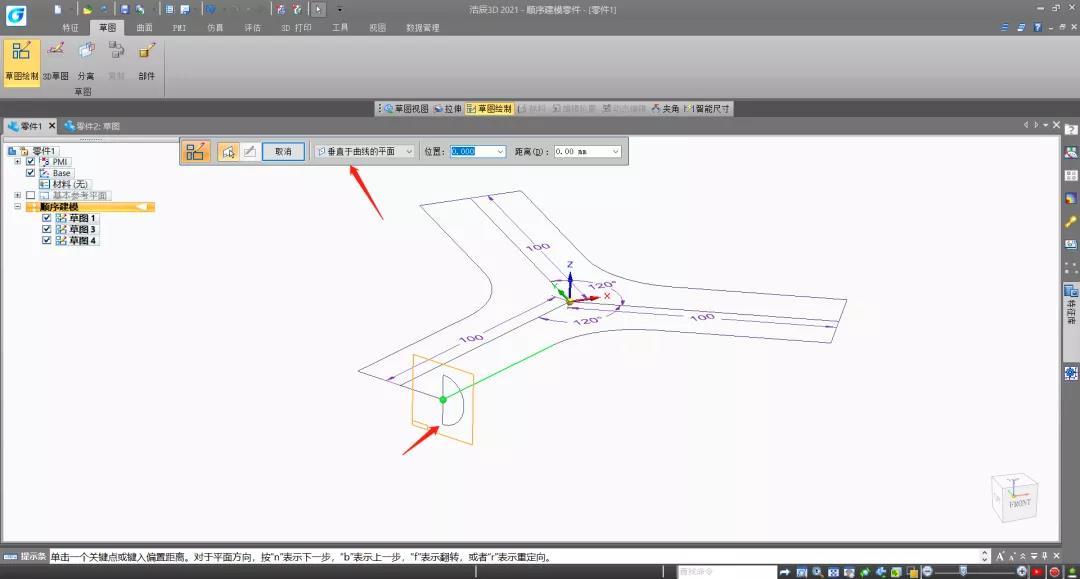Switch to the 曲面 ribbon tab
Viewport: 1080px width, 579px height.
145,28
